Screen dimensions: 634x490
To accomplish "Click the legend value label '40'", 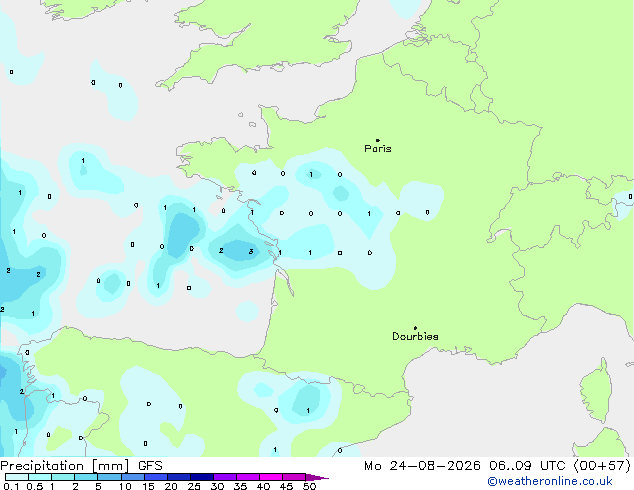I will 264,486.
